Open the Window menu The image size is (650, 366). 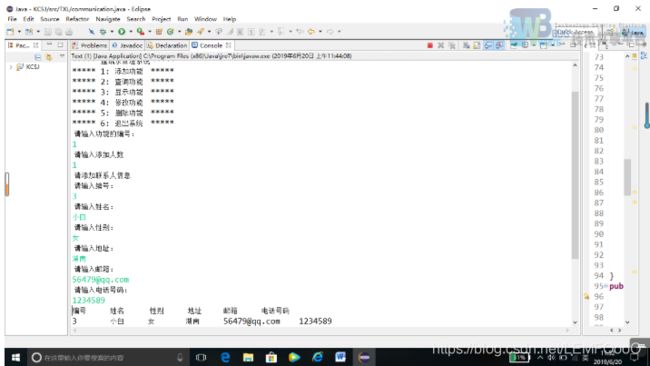coord(206,19)
